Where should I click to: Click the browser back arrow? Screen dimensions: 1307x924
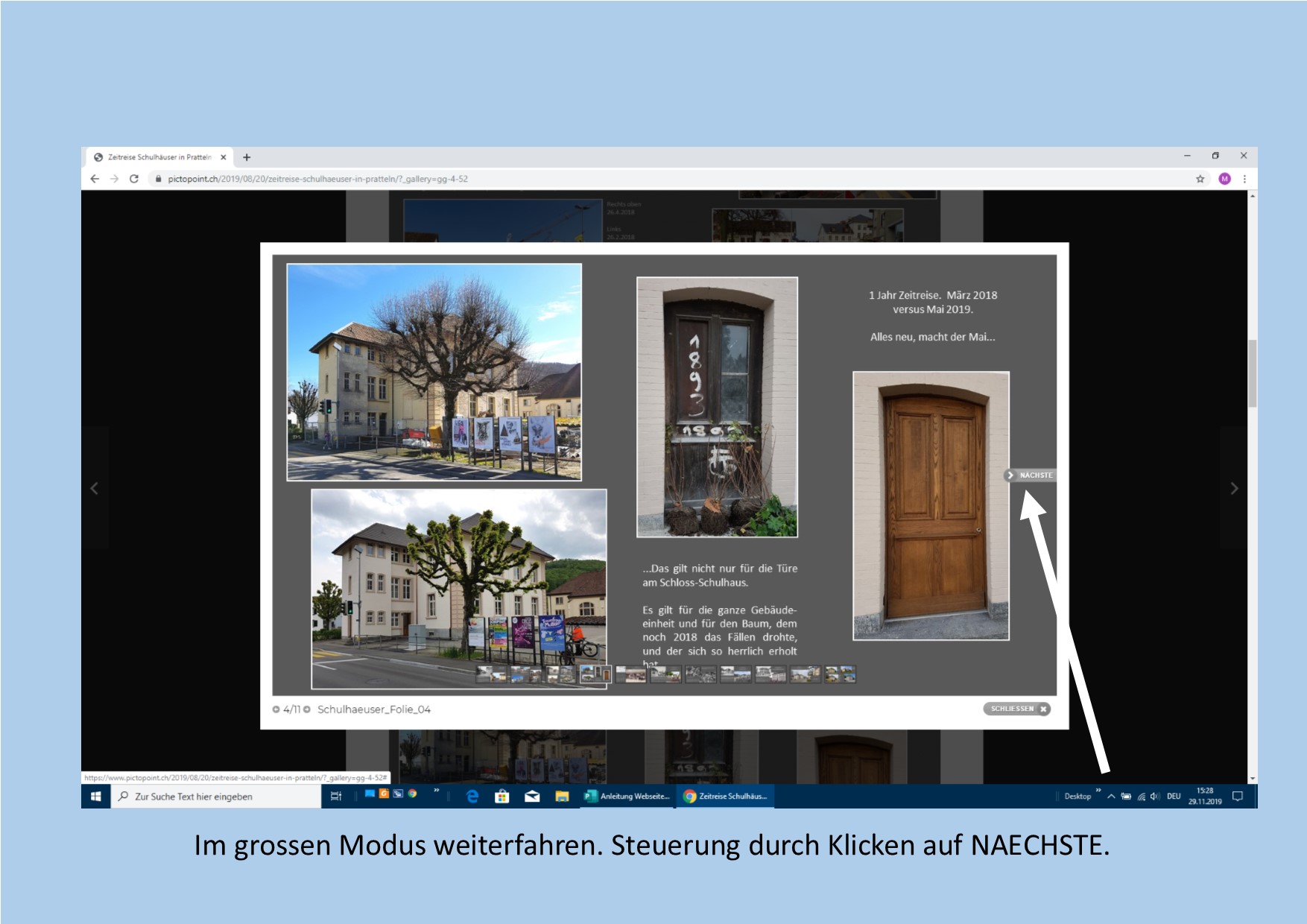95,179
